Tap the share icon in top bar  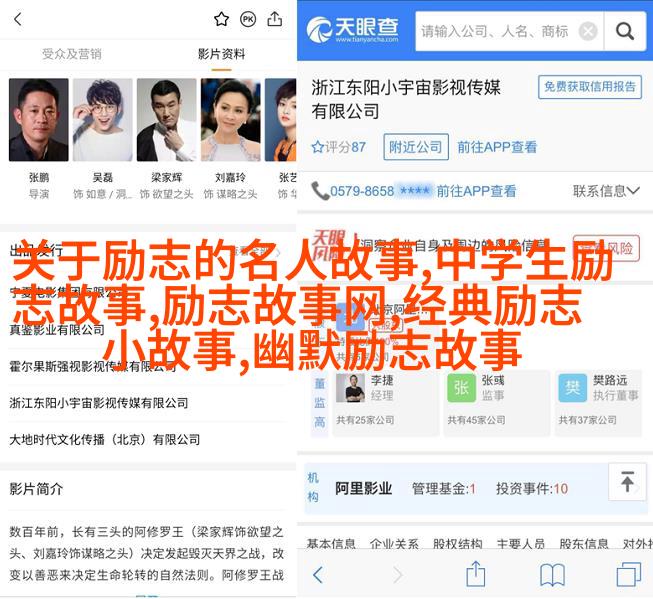(275, 19)
